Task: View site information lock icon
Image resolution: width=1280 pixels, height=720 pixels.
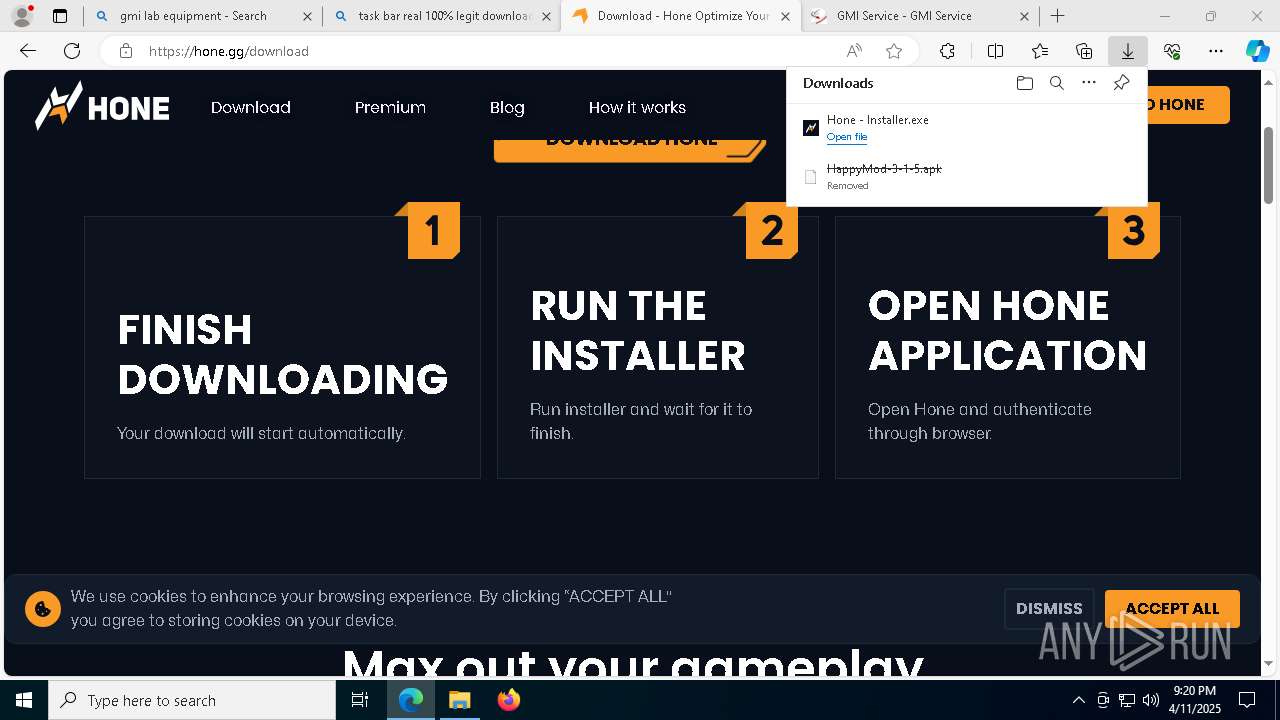Action: (126, 51)
